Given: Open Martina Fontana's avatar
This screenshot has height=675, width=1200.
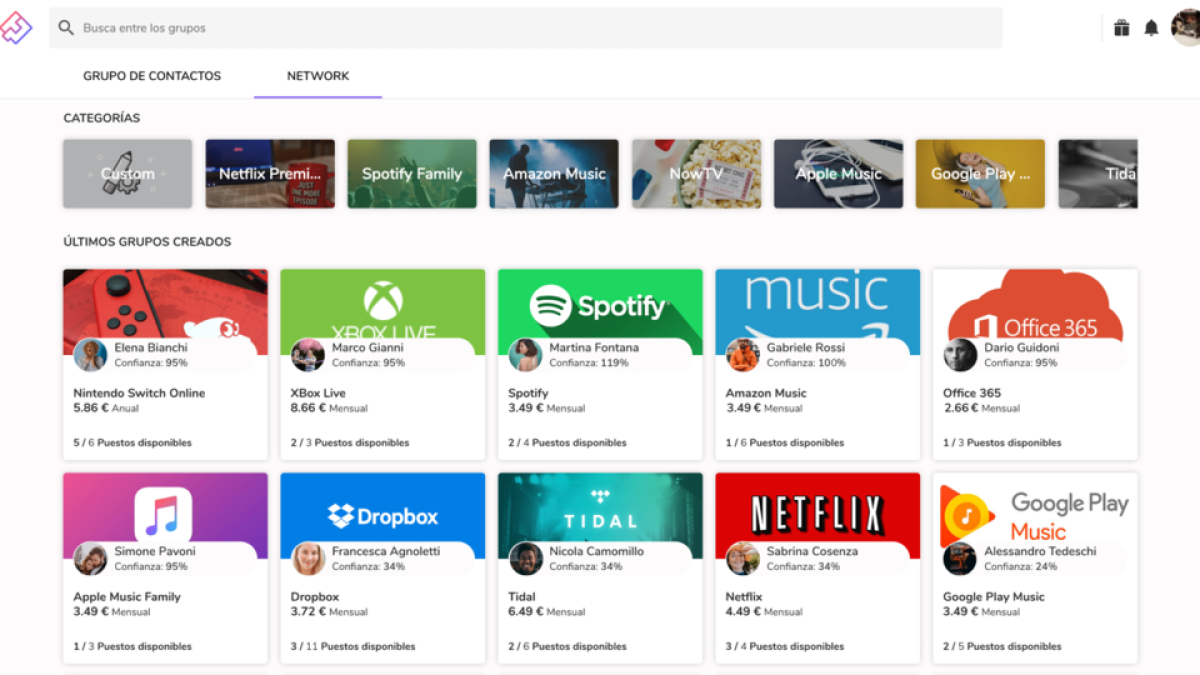Looking at the screenshot, I should 525,355.
